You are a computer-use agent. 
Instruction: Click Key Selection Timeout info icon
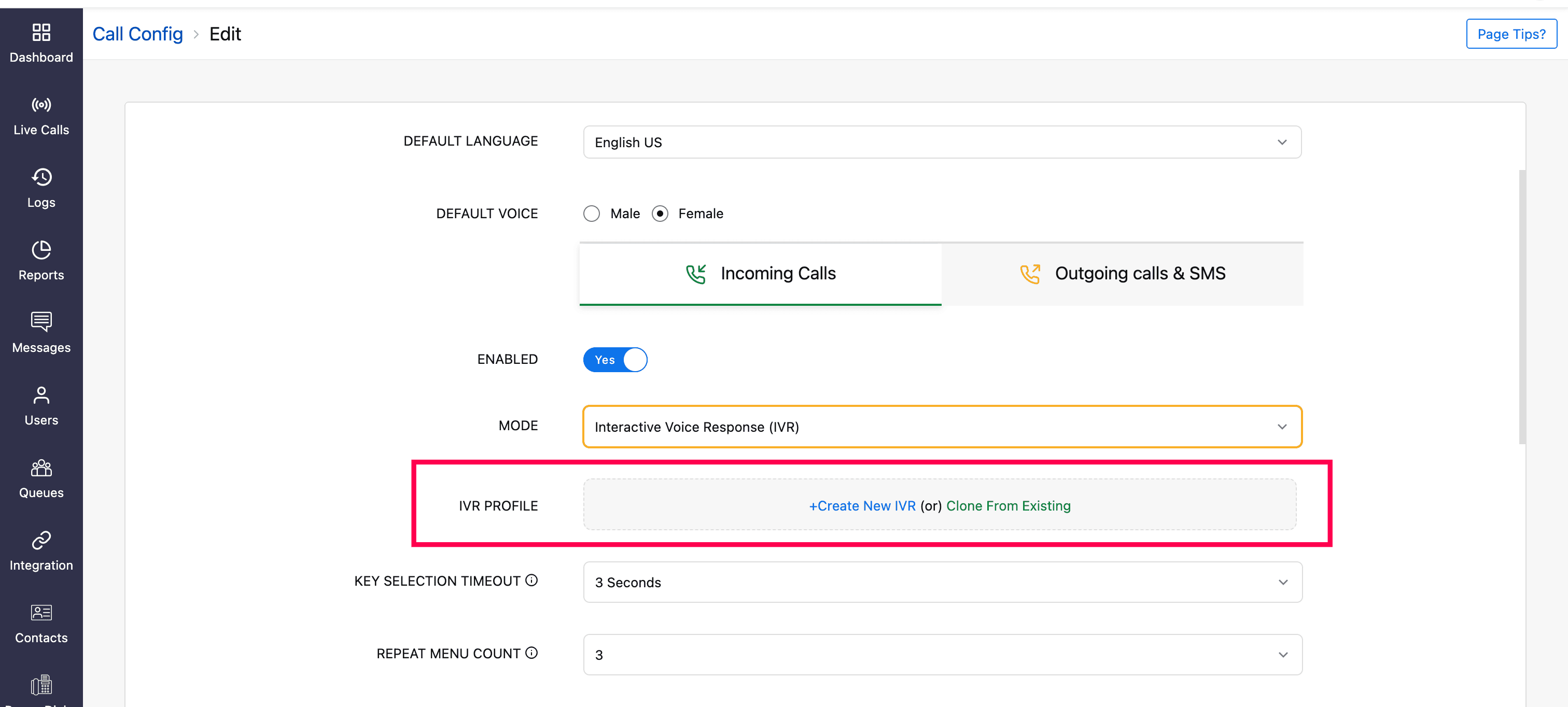point(531,581)
